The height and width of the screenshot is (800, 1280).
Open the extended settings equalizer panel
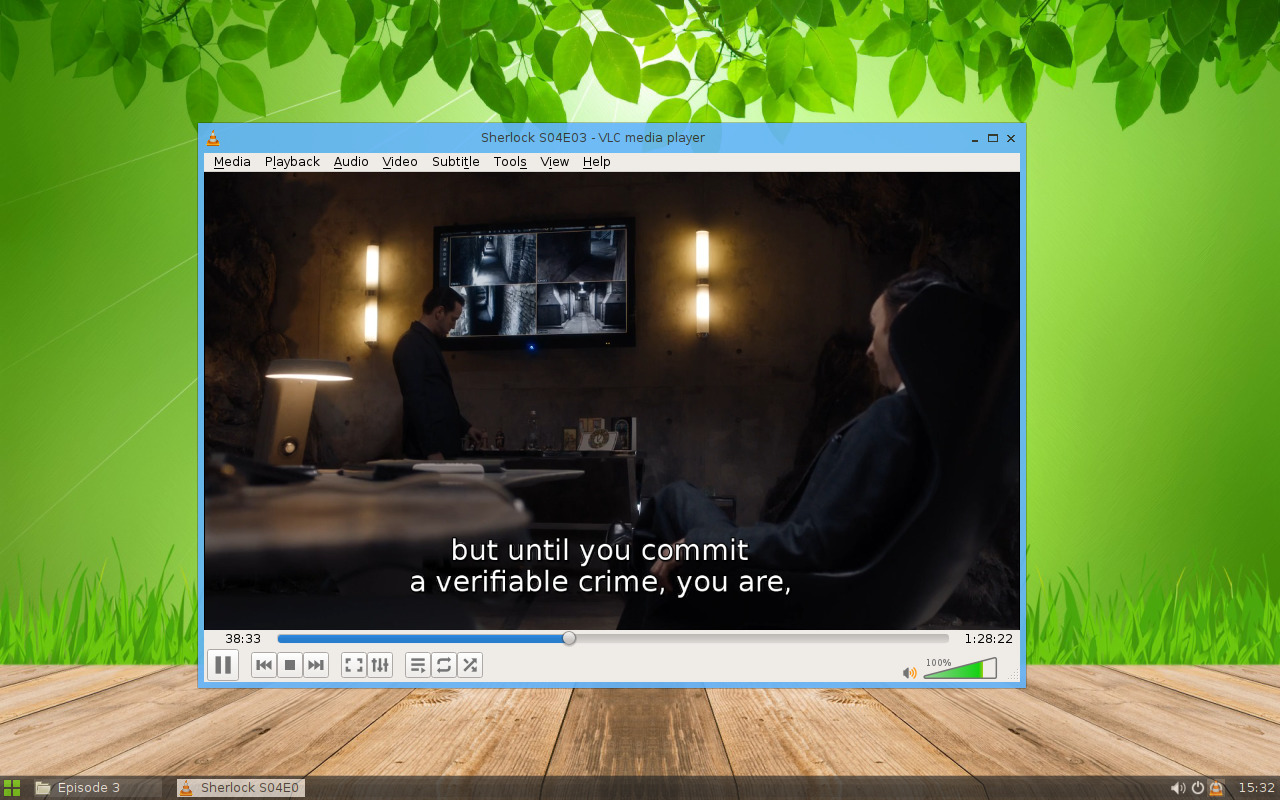380,664
